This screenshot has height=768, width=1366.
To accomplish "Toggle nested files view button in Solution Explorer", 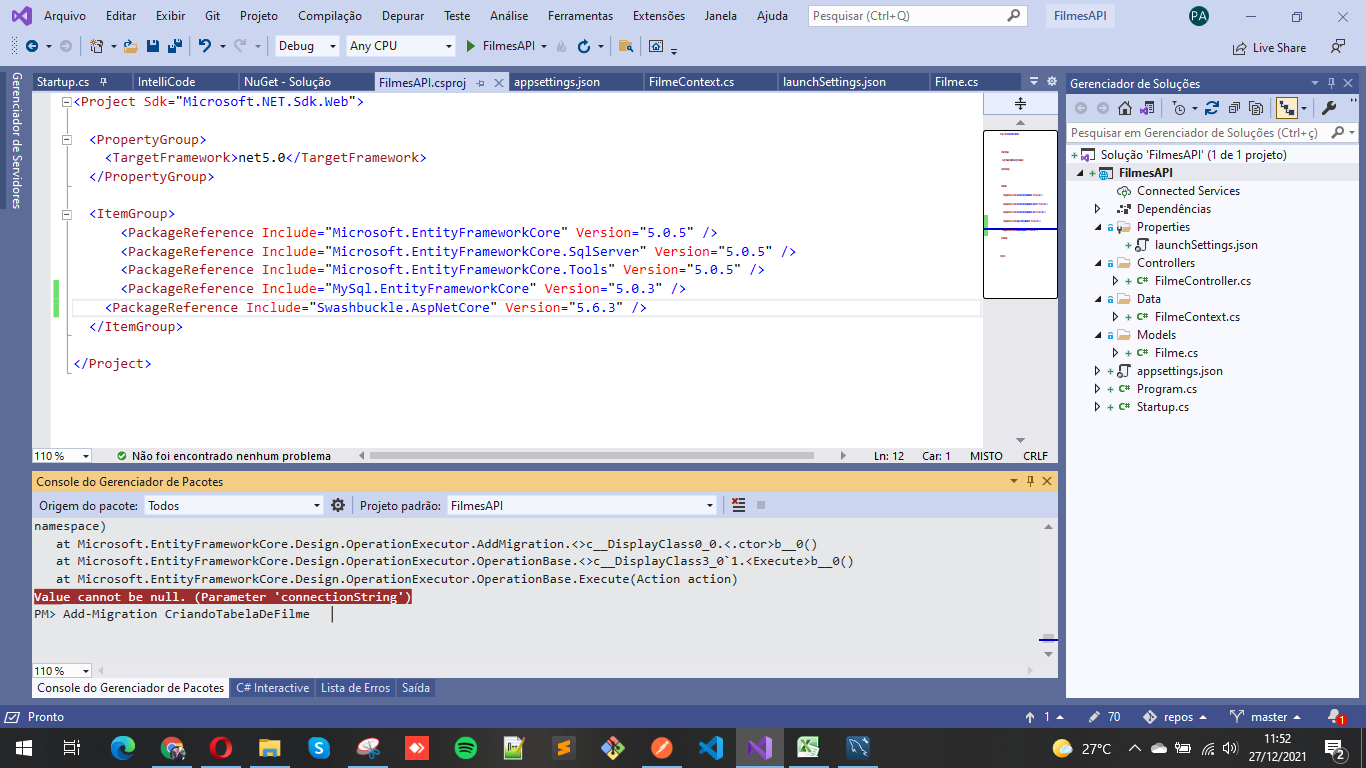I will coord(1287,108).
